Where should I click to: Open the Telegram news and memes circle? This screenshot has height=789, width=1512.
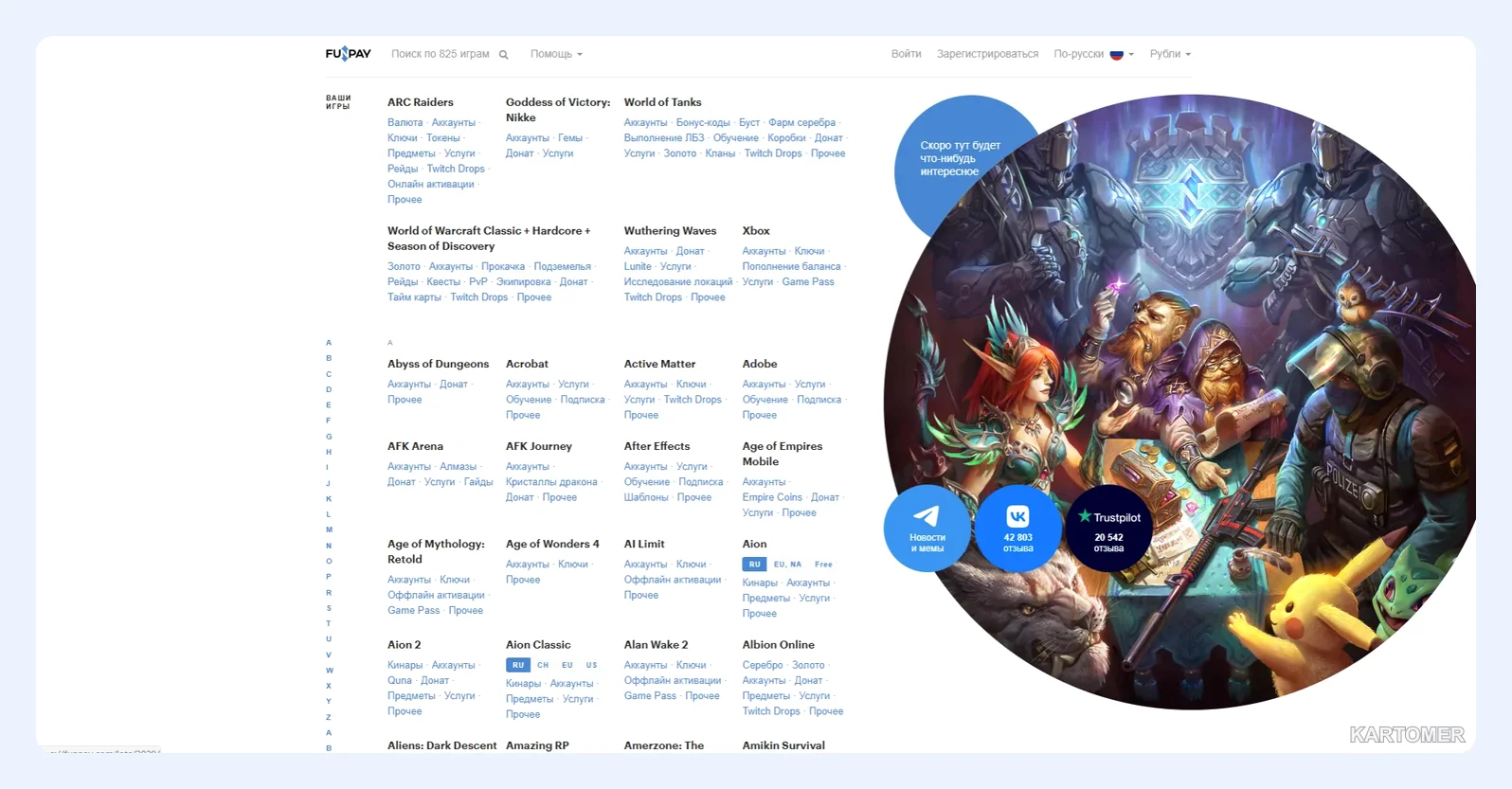[x=927, y=529]
